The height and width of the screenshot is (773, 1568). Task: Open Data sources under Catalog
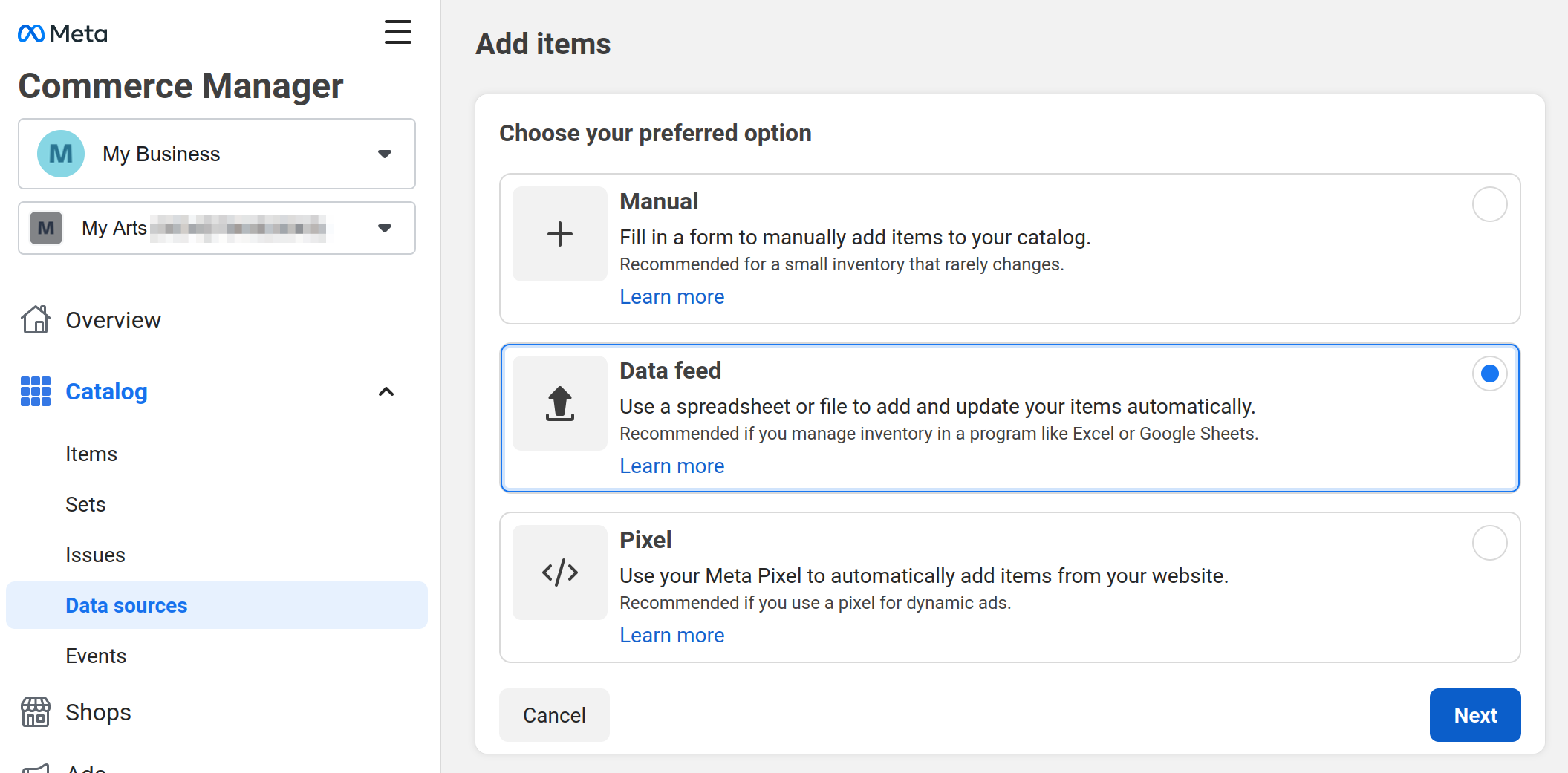click(217, 605)
